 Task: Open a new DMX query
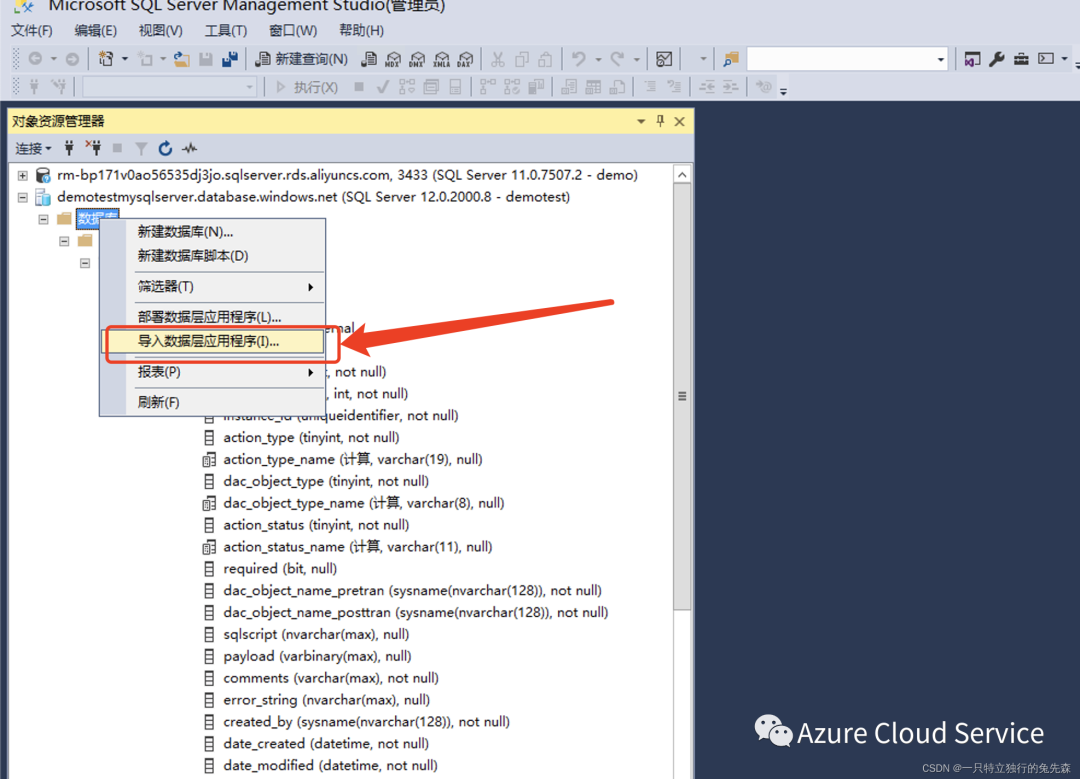417,59
